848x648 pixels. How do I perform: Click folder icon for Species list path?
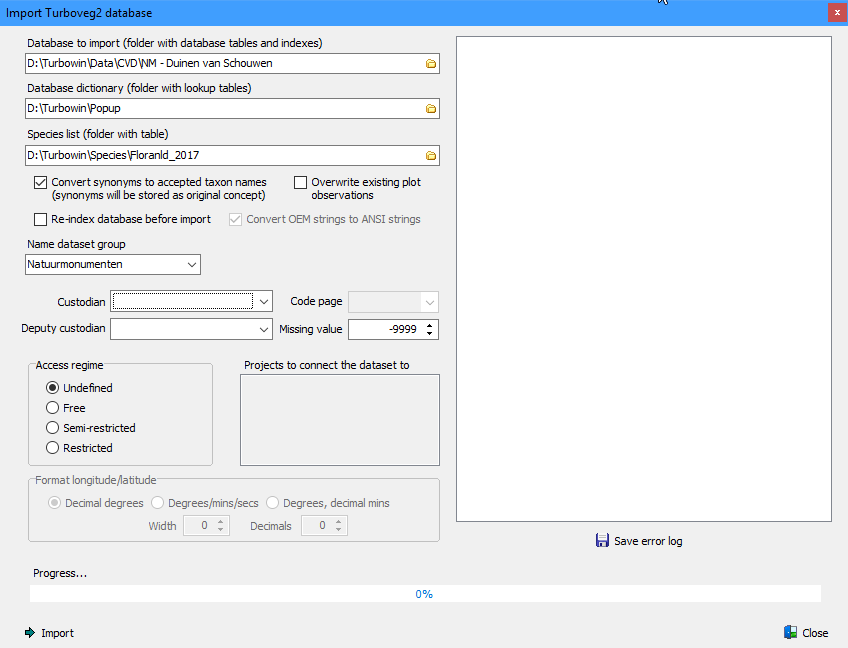click(x=431, y=155)
